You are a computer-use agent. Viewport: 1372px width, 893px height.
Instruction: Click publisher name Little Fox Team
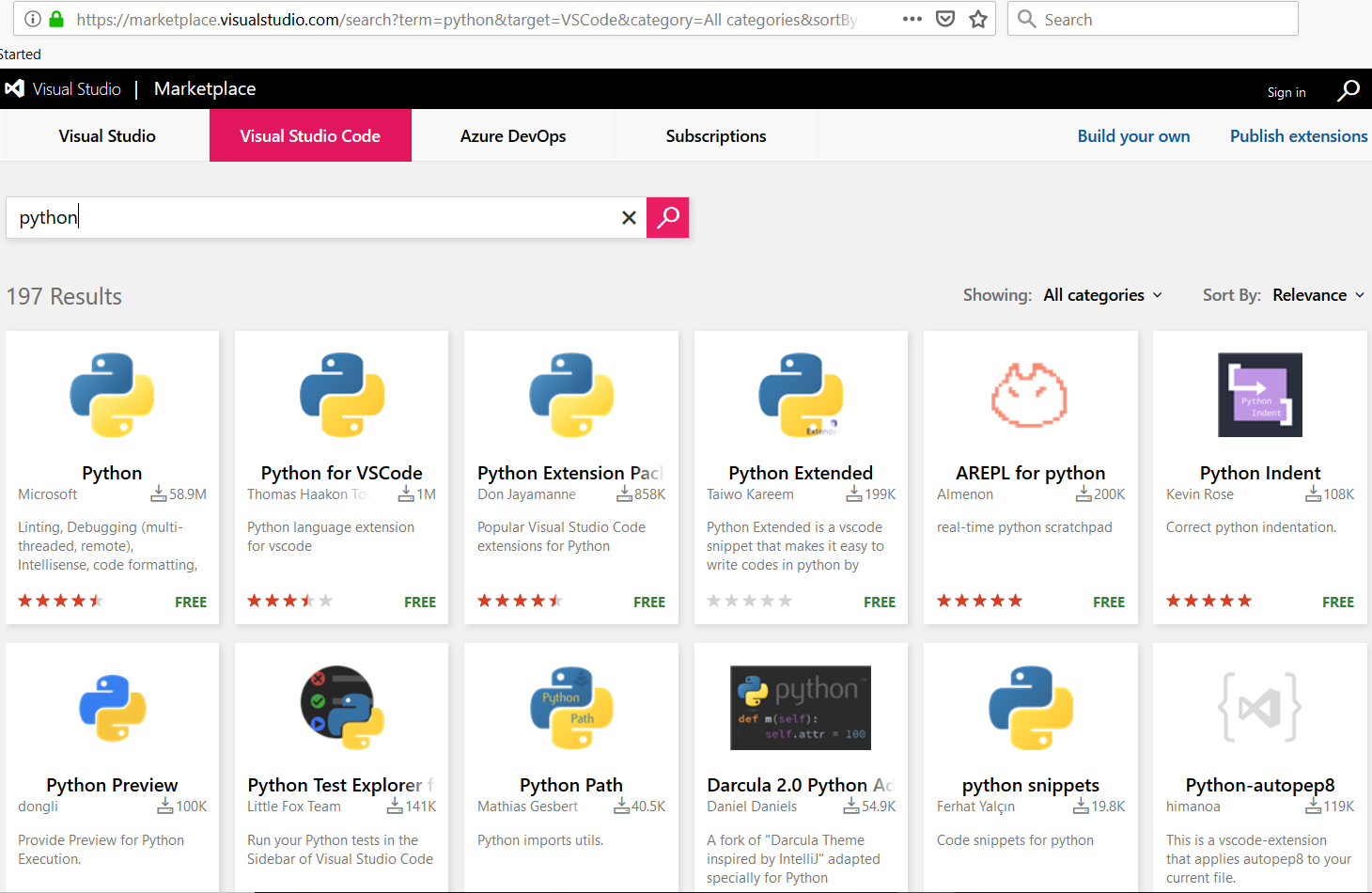click(x=294, y=807)
